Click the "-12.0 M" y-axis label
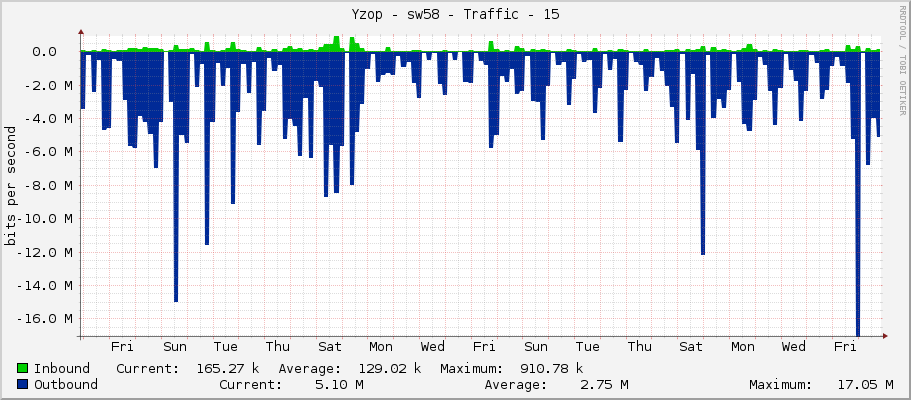This screenshot has height=400, width=911. tap(44, 252)
